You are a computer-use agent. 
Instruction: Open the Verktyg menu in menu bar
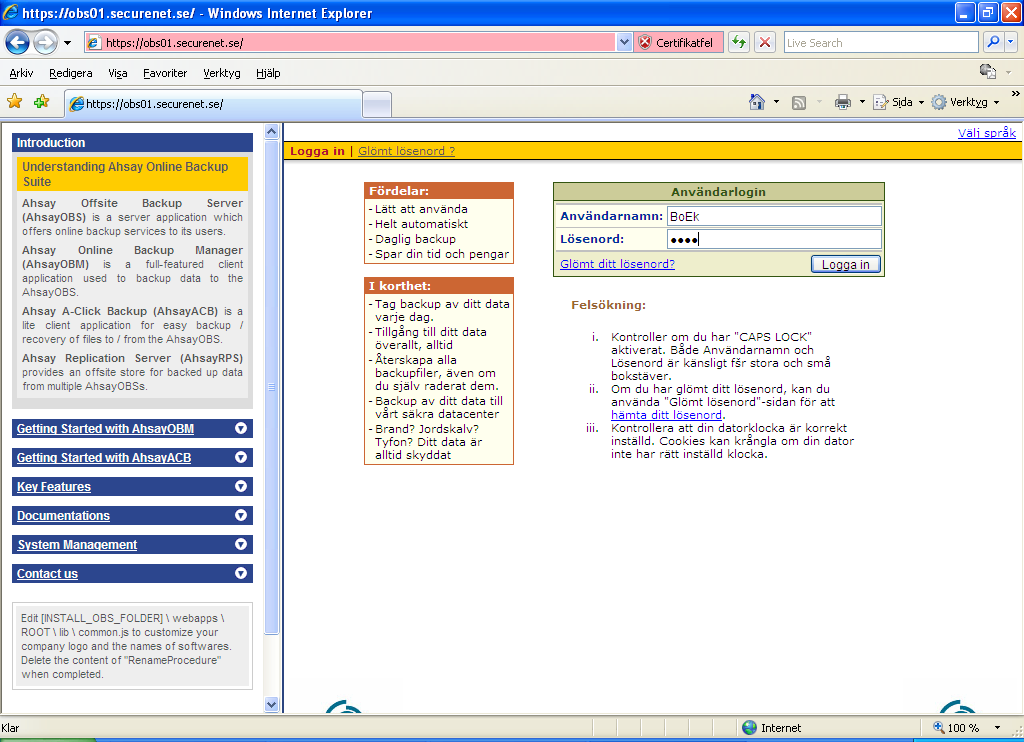point(221,73)
